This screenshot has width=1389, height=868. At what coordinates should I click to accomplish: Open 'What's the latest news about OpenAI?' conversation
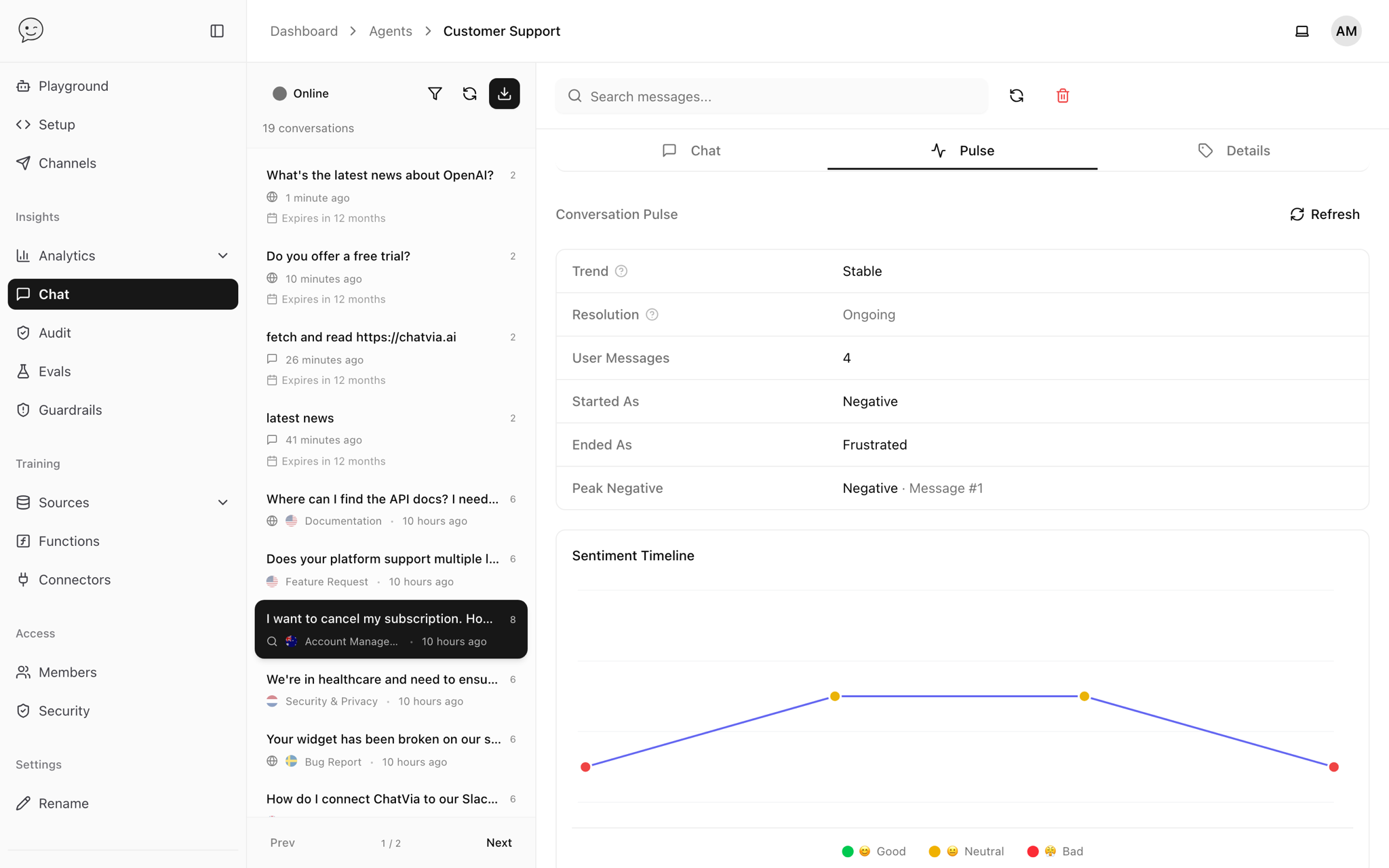[x=391, y=195]
